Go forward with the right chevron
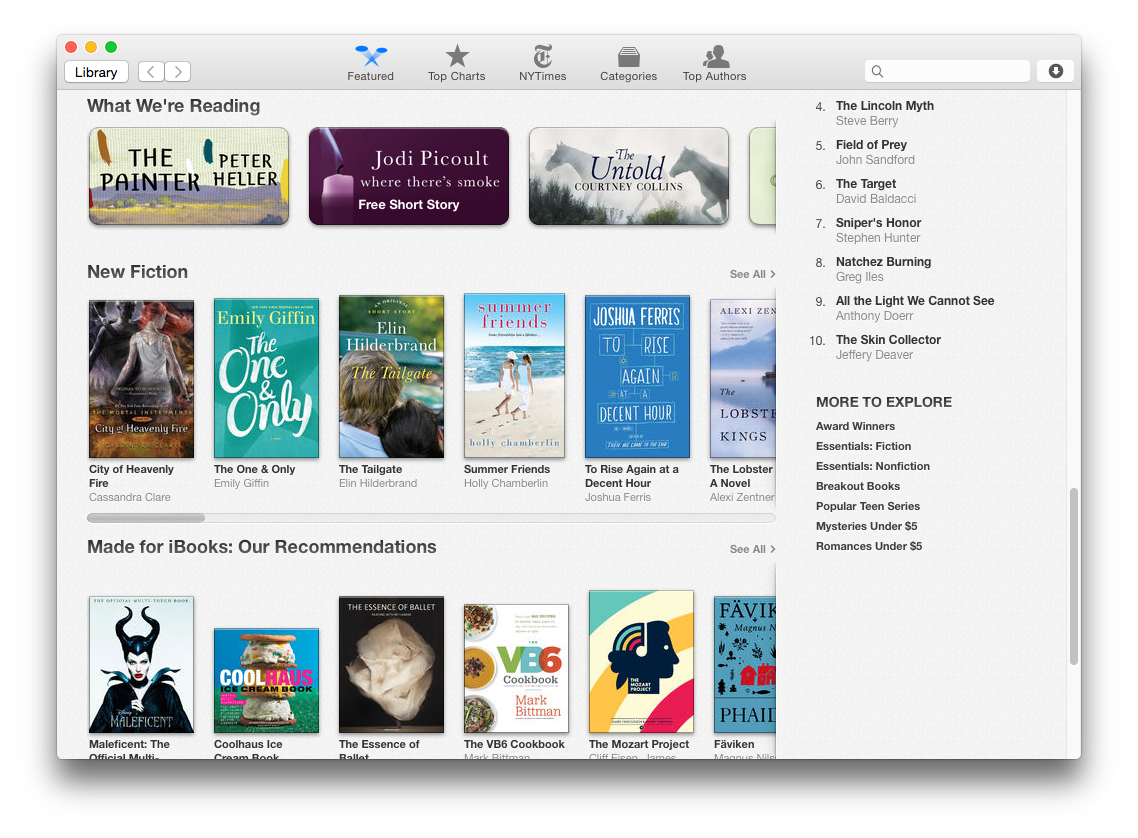 pyautogui.click(x=178, y=72)
